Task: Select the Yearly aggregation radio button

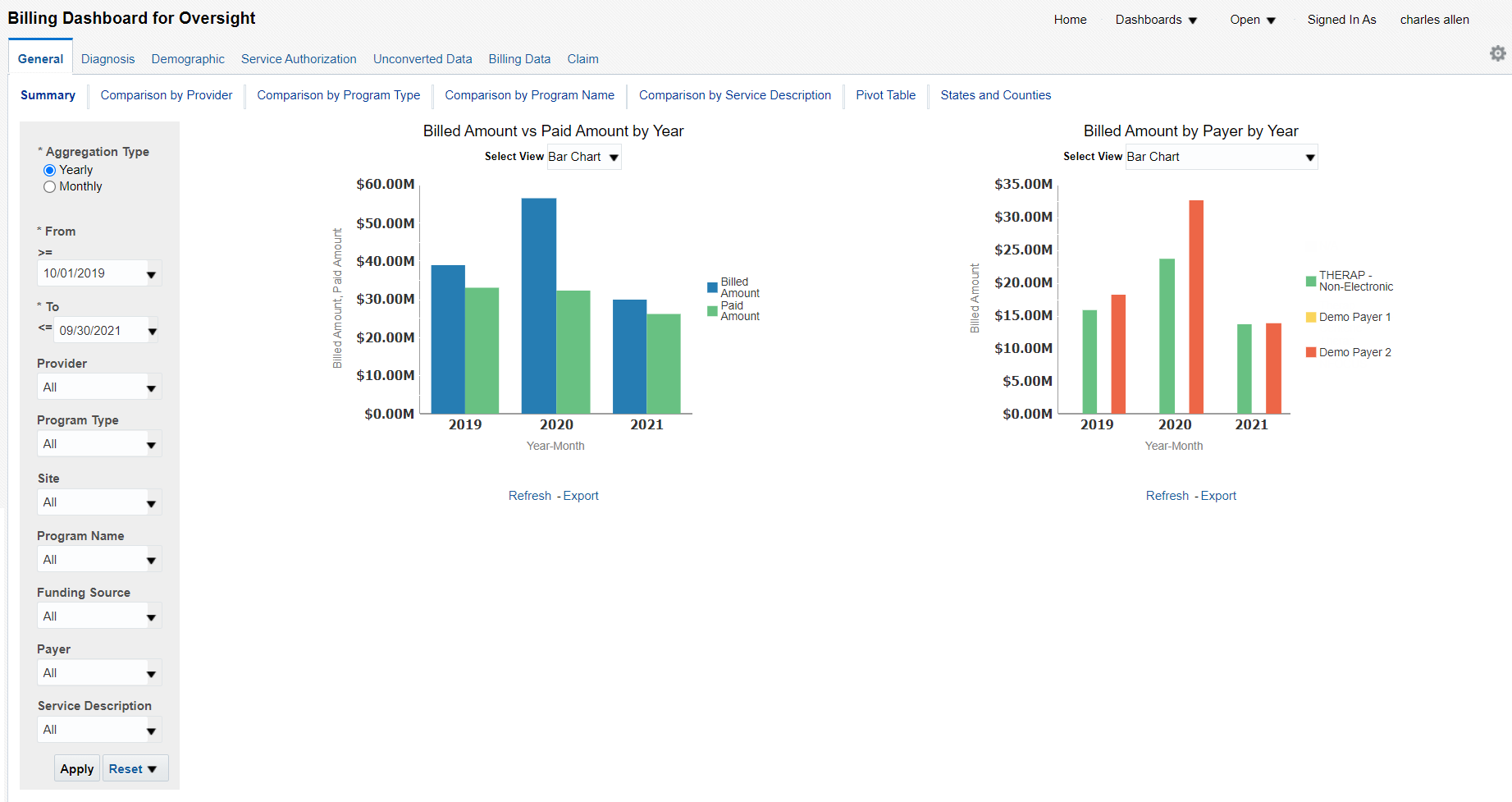Action: coord(49,169)
